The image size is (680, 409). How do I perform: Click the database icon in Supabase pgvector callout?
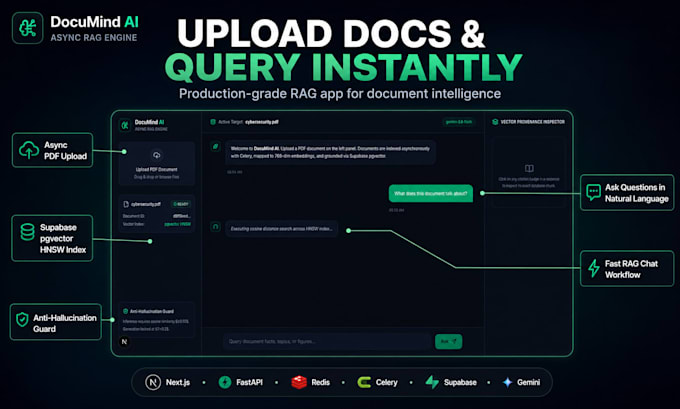(x=28, y=232)
